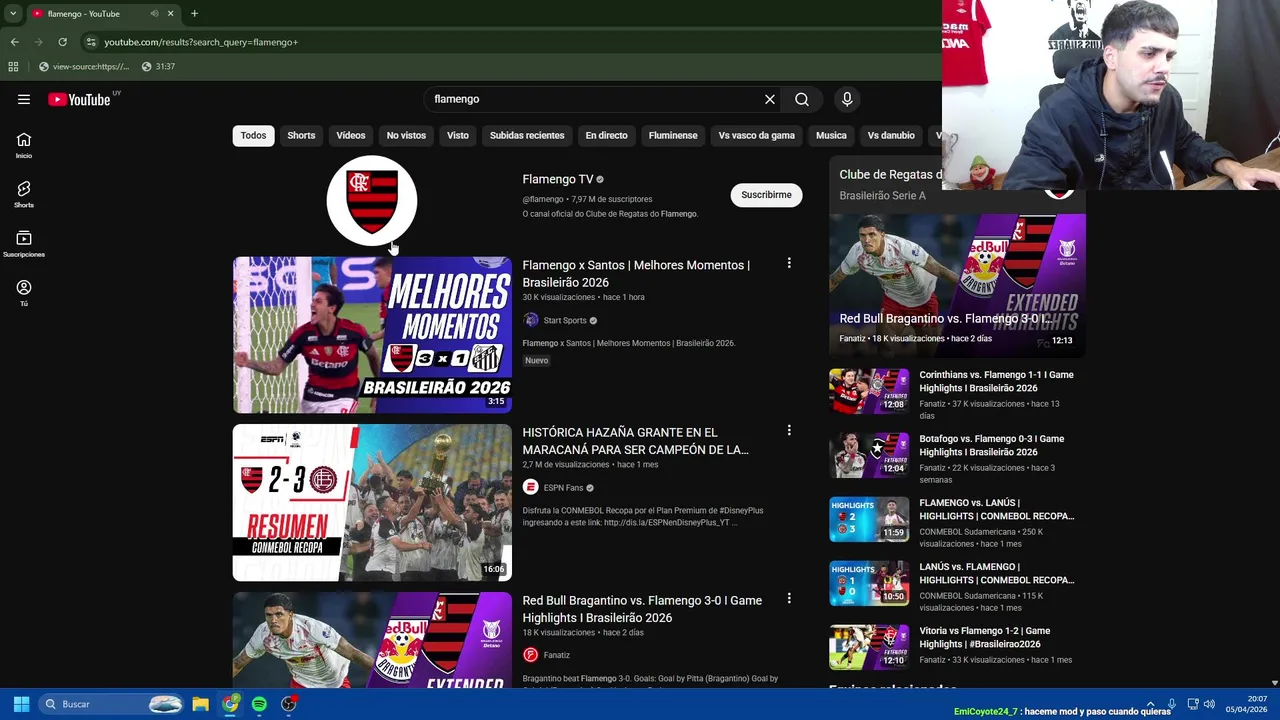
Task: Open Red Bull Bragantino vs. Flamengo 3-0 title
Action: coord(642,609)
